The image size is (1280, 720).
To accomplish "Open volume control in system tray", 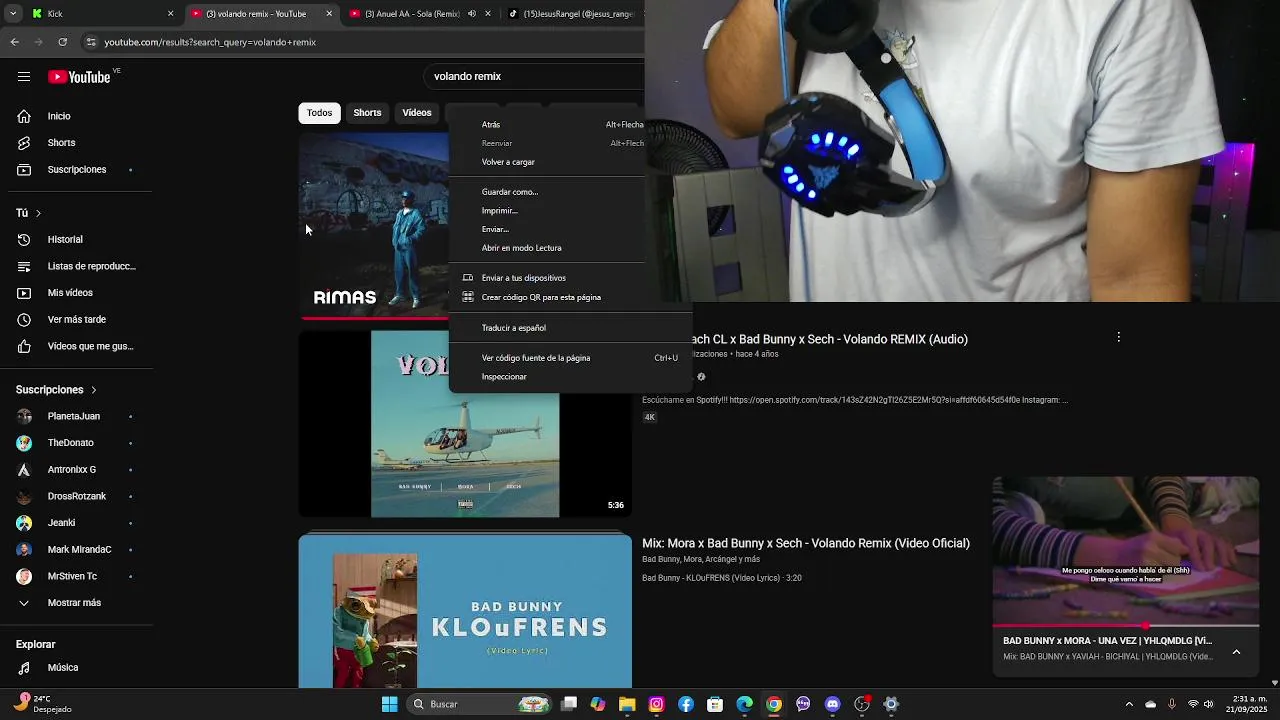I will pyautogui.click(x=1209, y=704).
